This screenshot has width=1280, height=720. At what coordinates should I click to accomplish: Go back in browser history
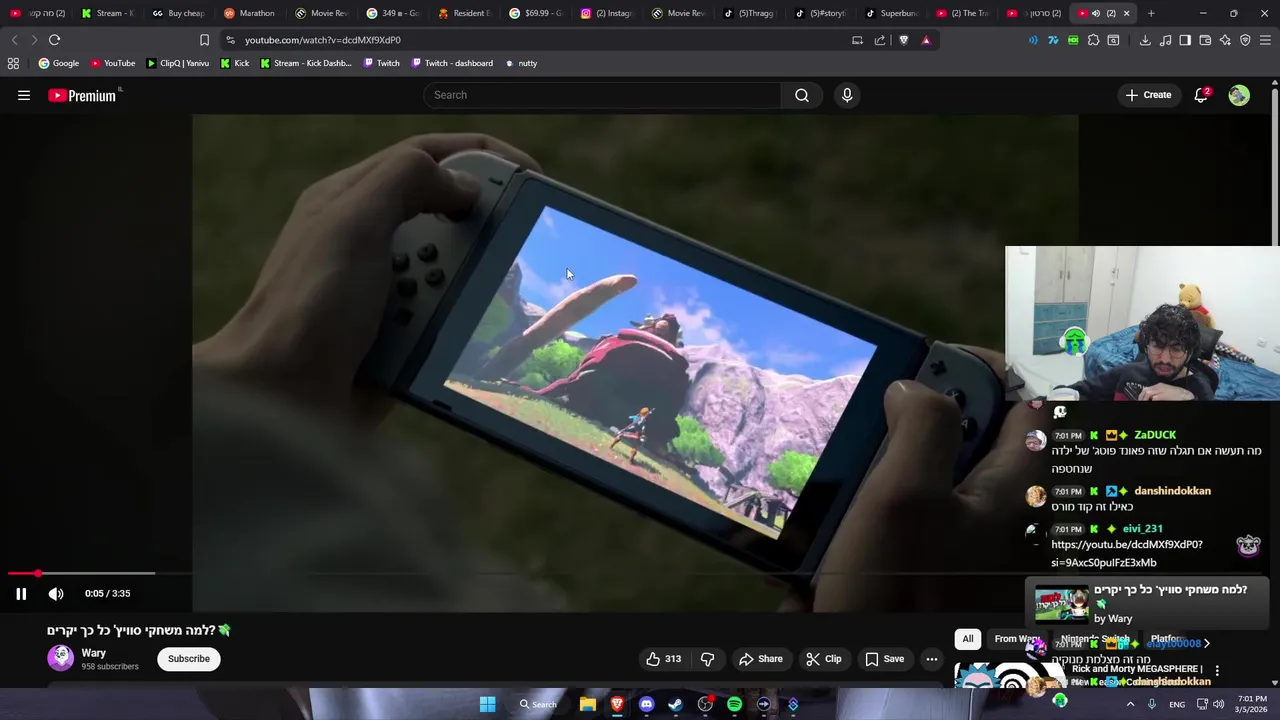pyautogui.click(x=14, y=40)
